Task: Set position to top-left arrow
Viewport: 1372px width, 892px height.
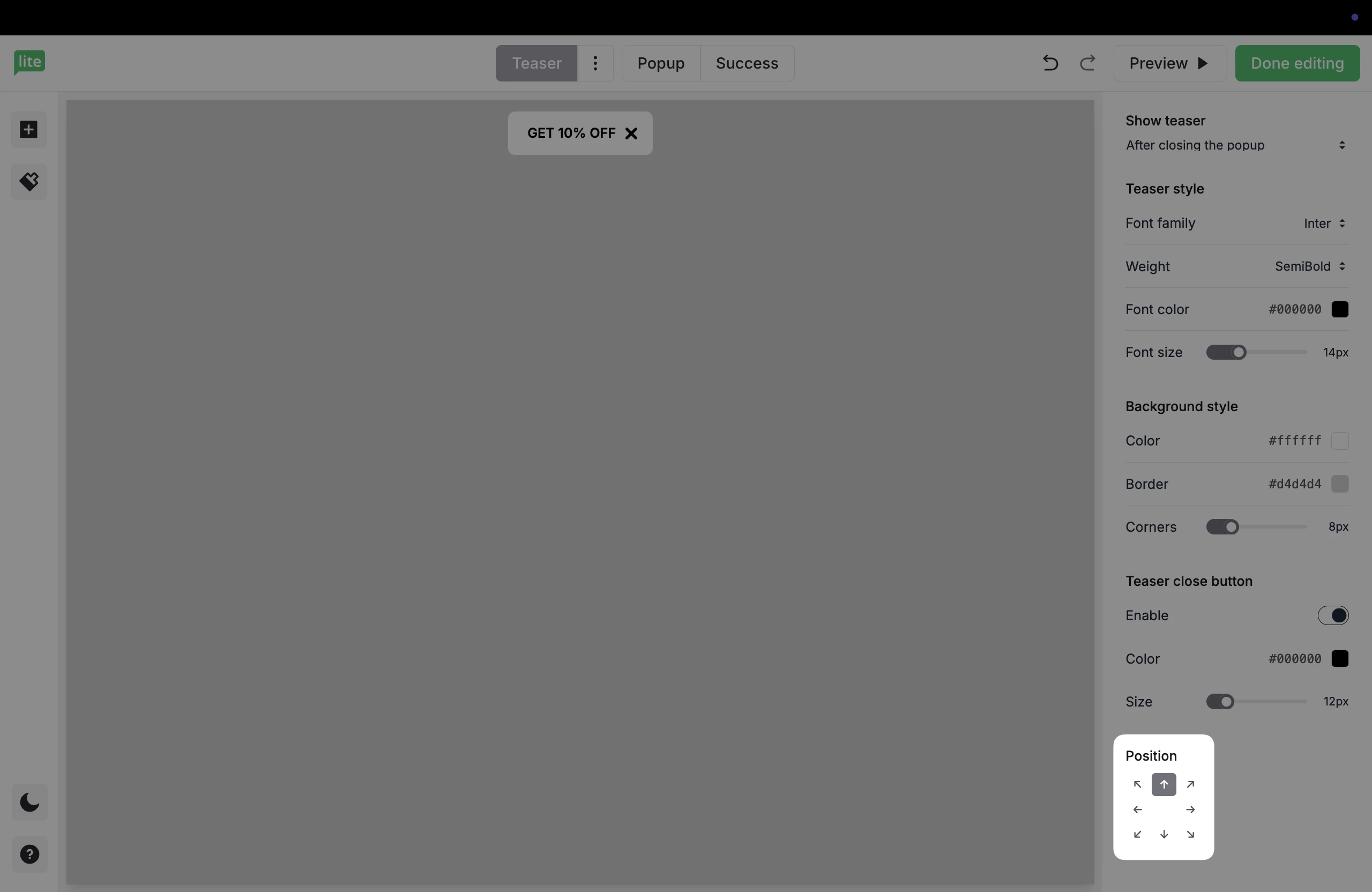Action: pyautogui.click(x=1137, y=784)
